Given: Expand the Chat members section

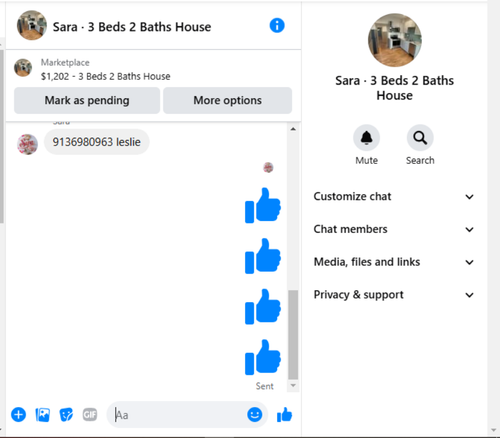Looking at the screenshot, I should pyautogui.click(x=394, y=229).
